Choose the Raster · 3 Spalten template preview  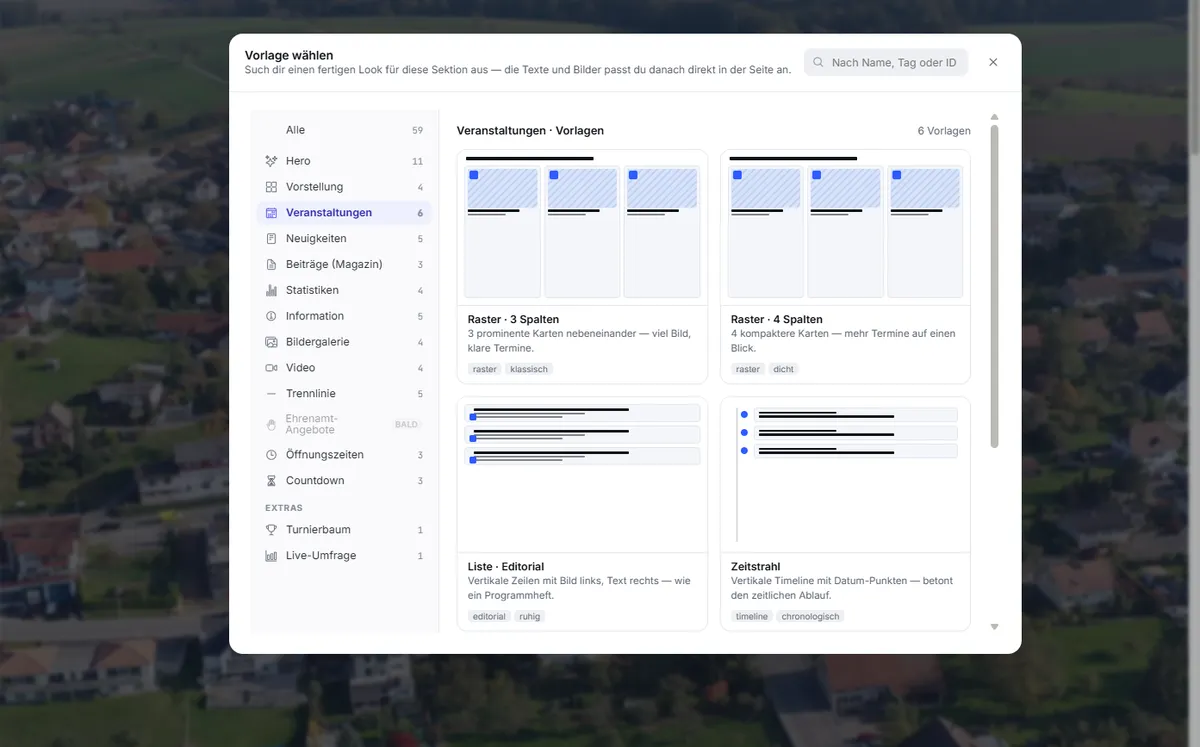coord(582,228)
